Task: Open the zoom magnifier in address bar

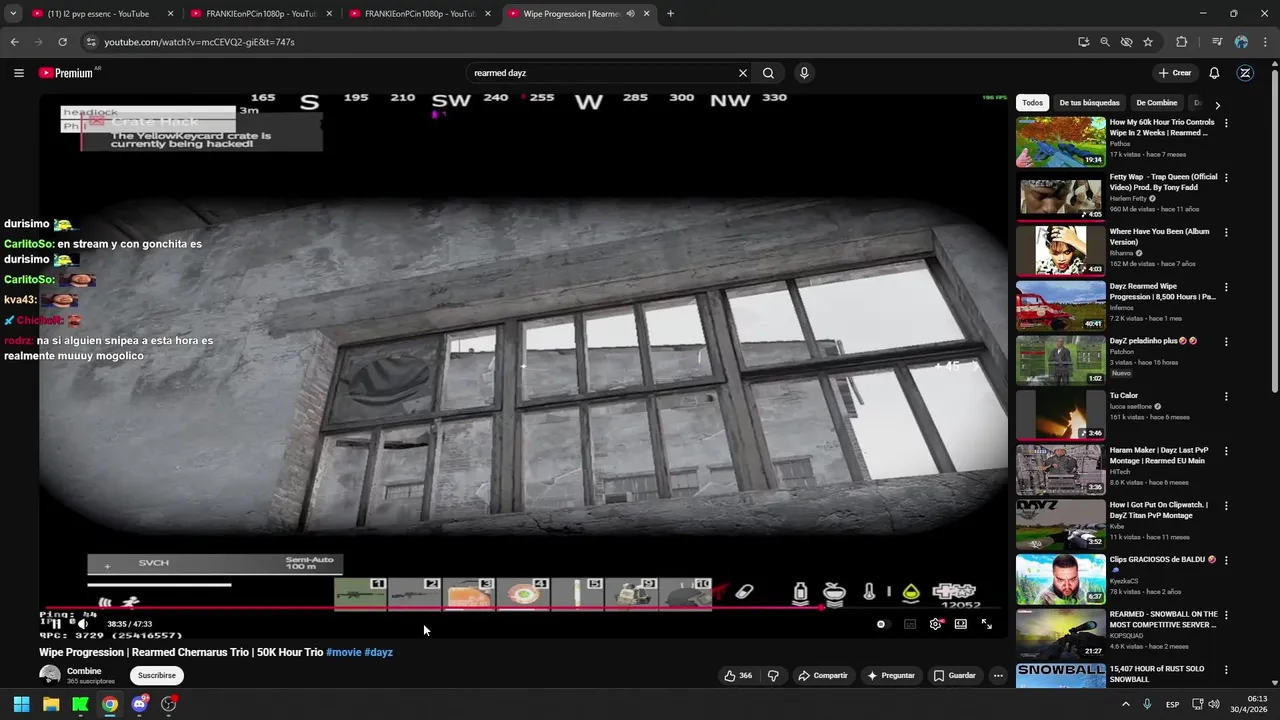Action: pos(1105,42)
